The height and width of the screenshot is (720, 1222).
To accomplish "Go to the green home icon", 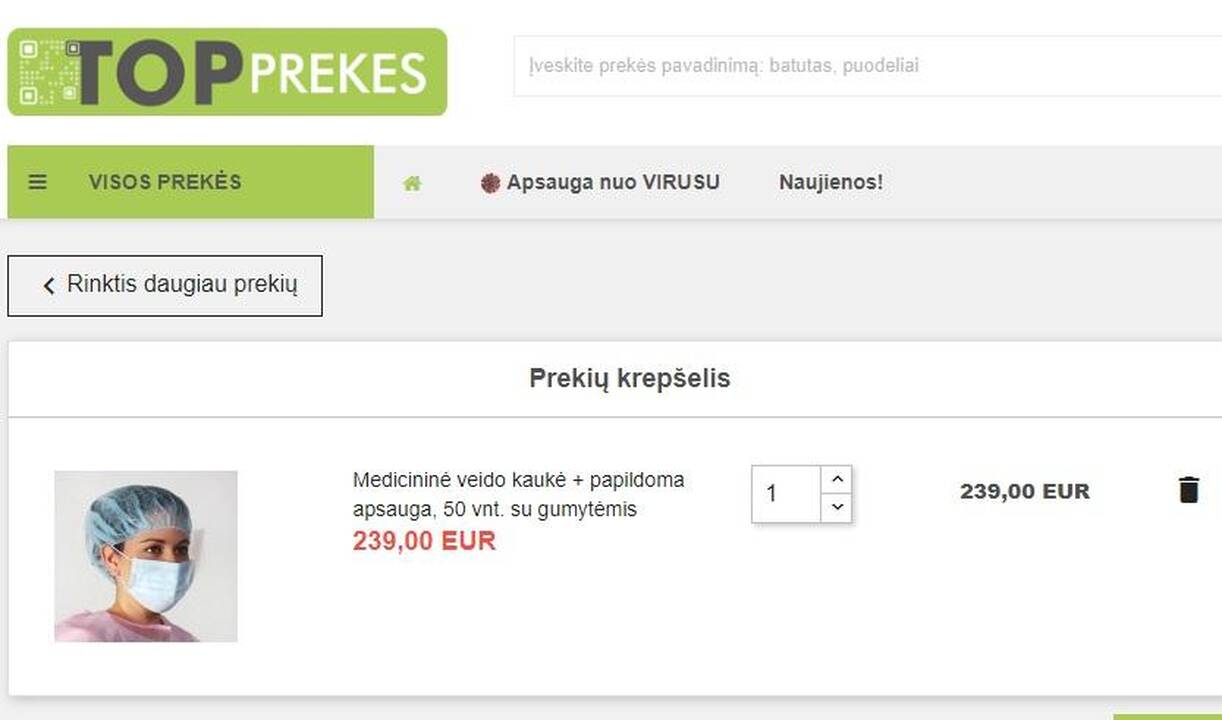I will [x=412, y=183].
